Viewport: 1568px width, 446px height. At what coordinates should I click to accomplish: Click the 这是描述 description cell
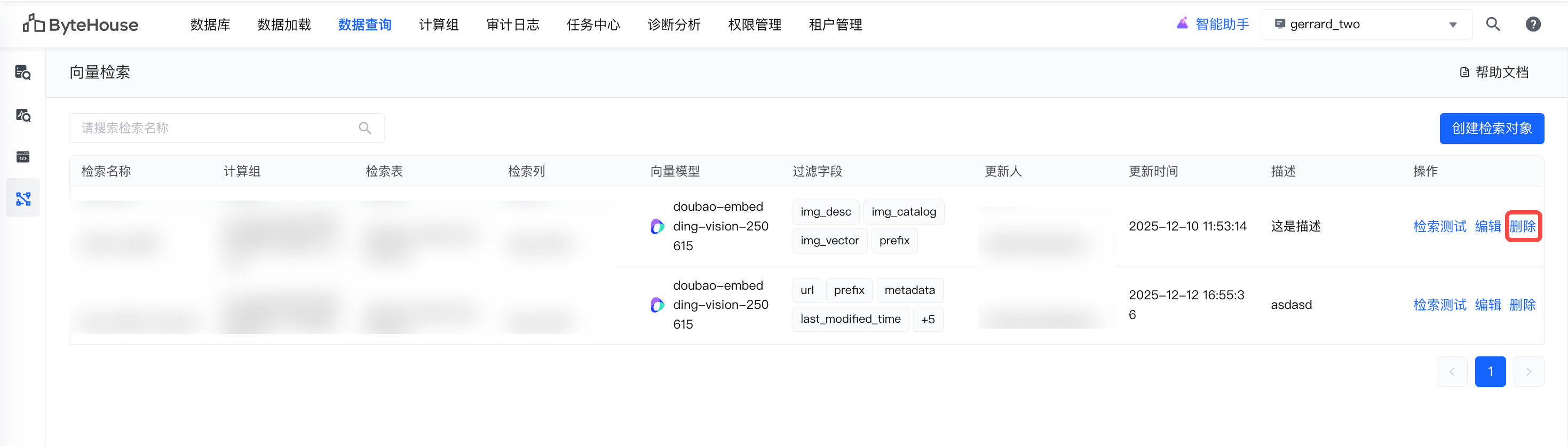(1296, 226)
